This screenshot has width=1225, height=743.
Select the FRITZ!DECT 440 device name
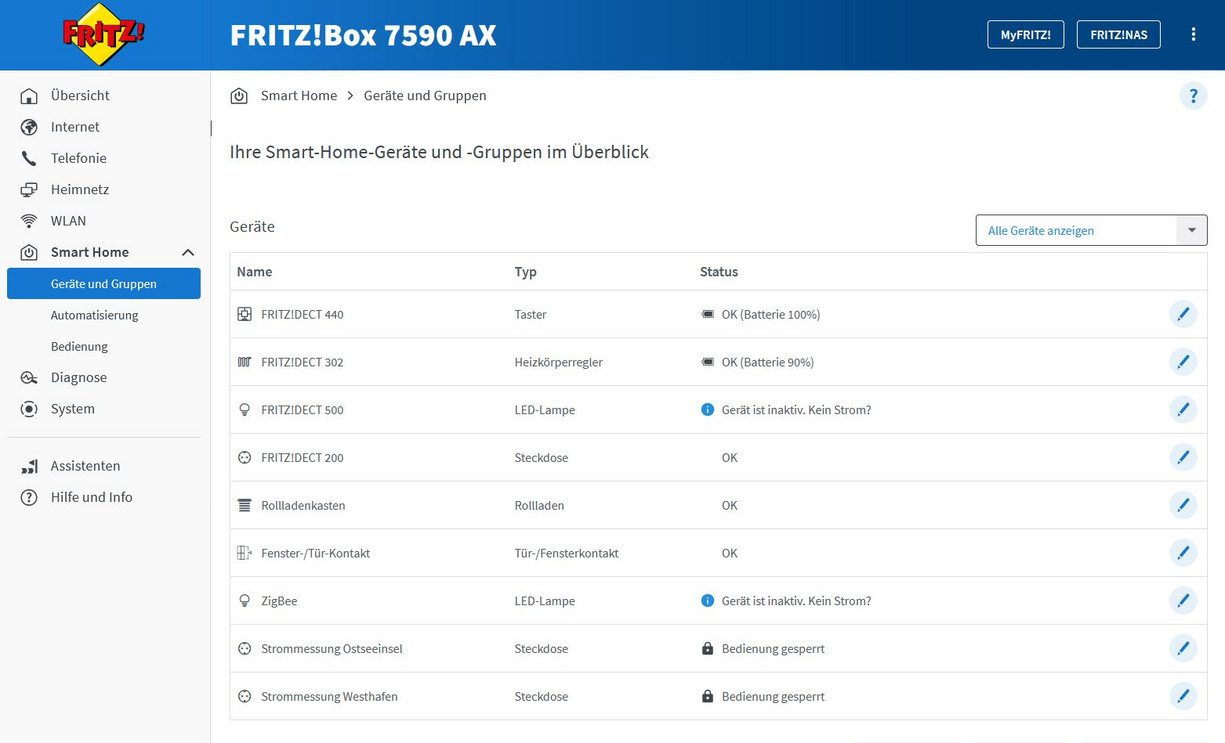click(x=302, y=314)
